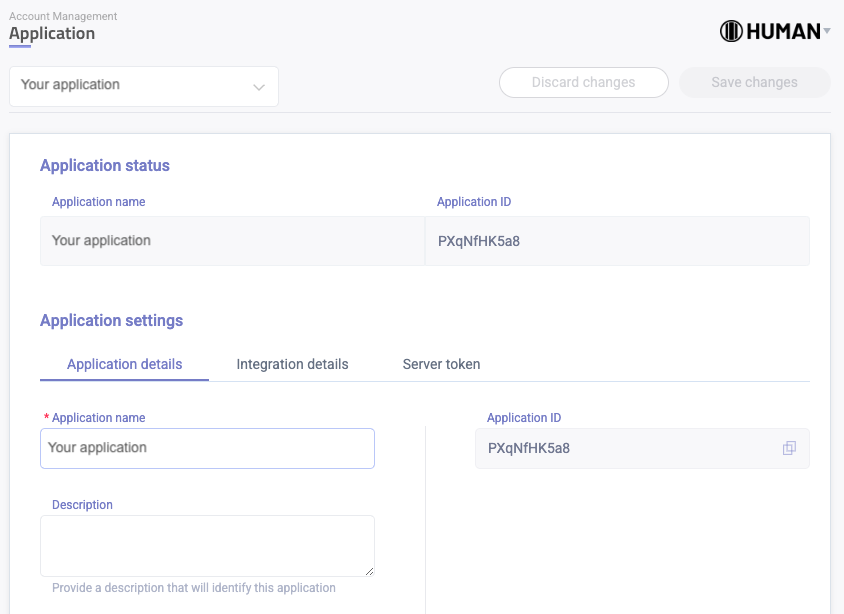This screenshot has height=614, width=844.
Task: Switch to the Integration details tab
Action: click(291, 364)
